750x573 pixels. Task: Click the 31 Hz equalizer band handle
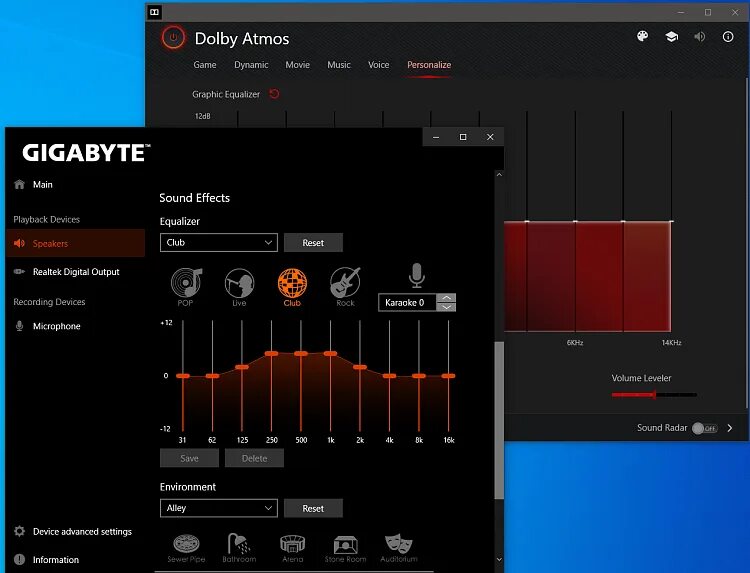[x=183, y=376]
